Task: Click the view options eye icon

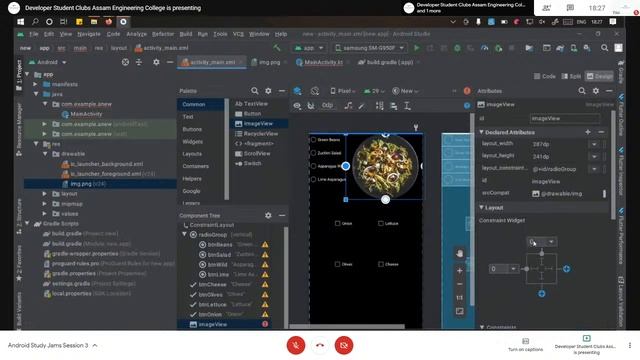Action: 297,106
